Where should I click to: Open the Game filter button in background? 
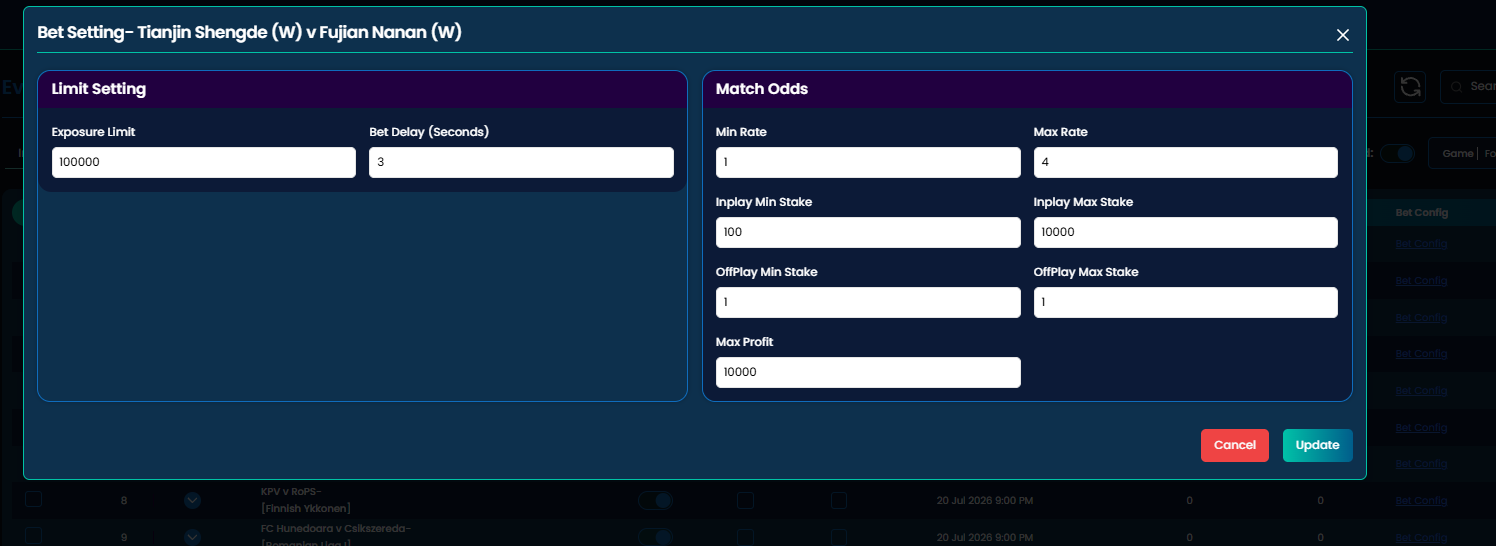pos(1461,153)
